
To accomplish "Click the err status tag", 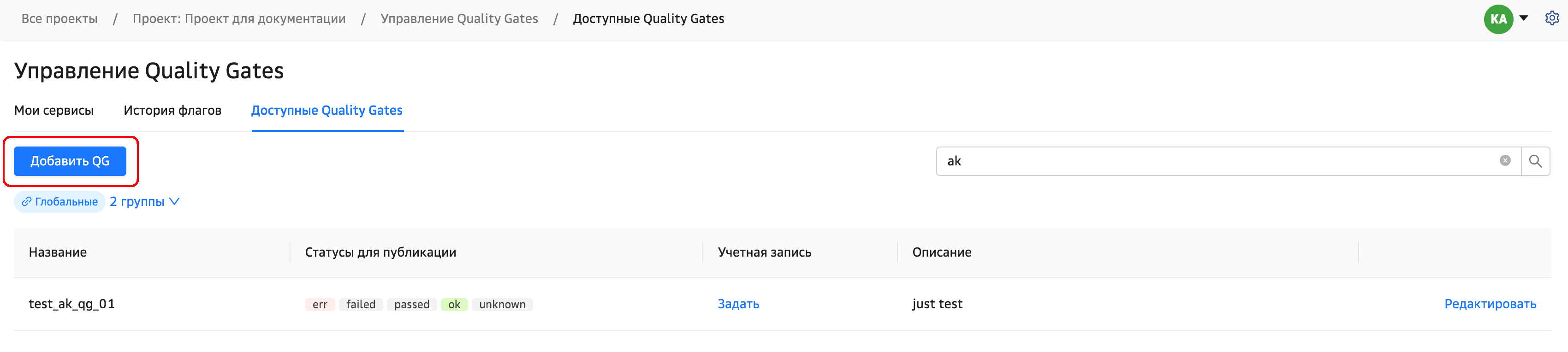I will tap(320, 305).
